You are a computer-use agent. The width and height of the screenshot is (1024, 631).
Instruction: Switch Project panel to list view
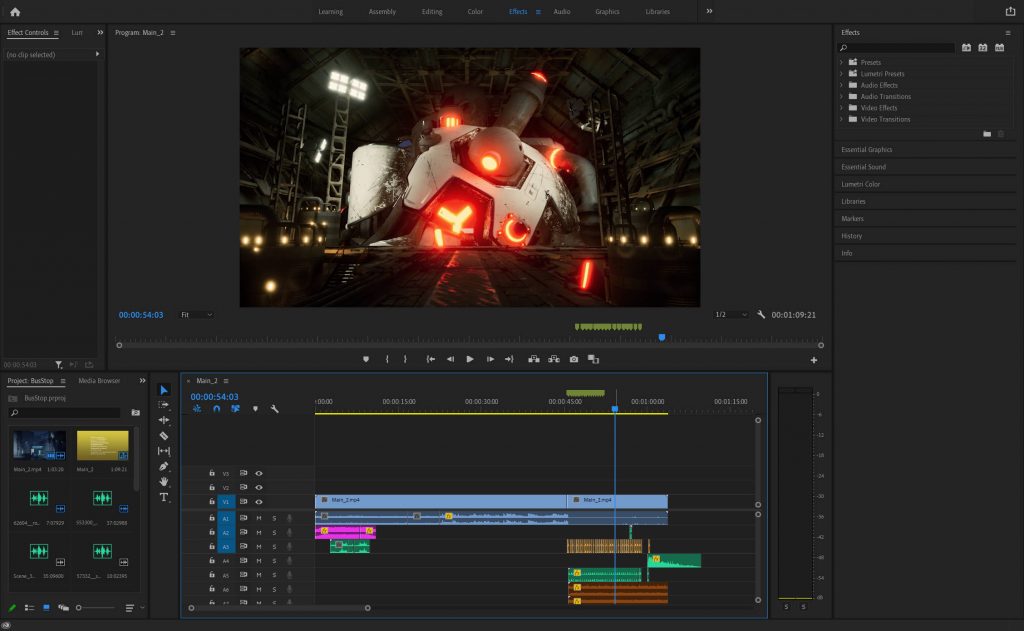tap(29, 607)
